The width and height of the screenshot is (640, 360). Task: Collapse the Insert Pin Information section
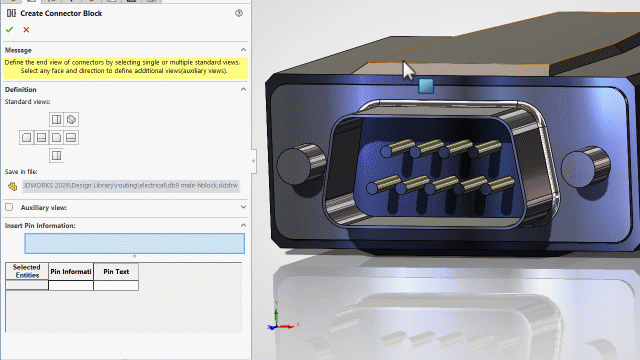coord(243,225)
